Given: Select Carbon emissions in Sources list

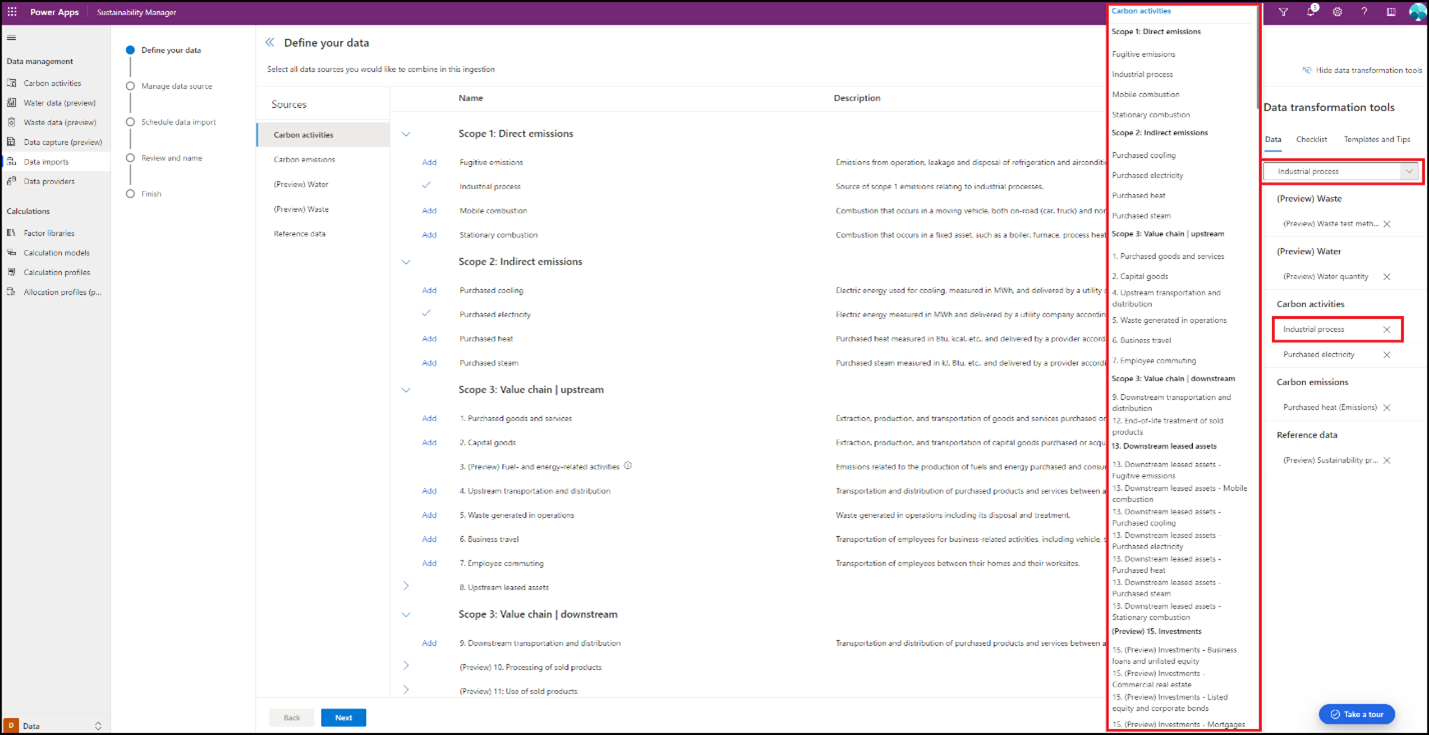Looking at the screenshot, I should (322, 160).
